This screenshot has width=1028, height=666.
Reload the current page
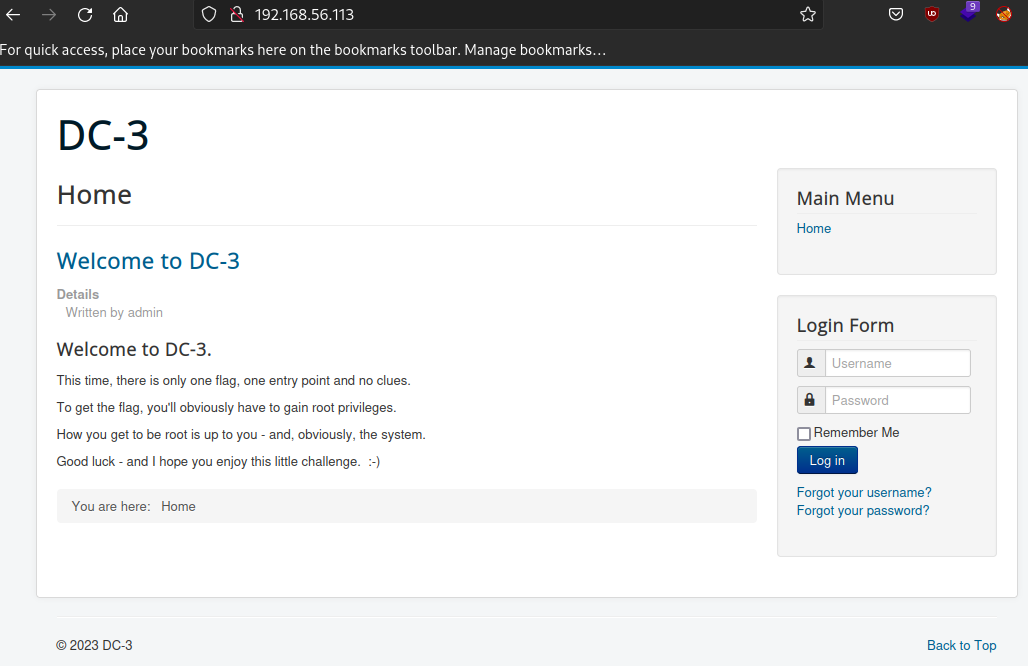(84, 14)
